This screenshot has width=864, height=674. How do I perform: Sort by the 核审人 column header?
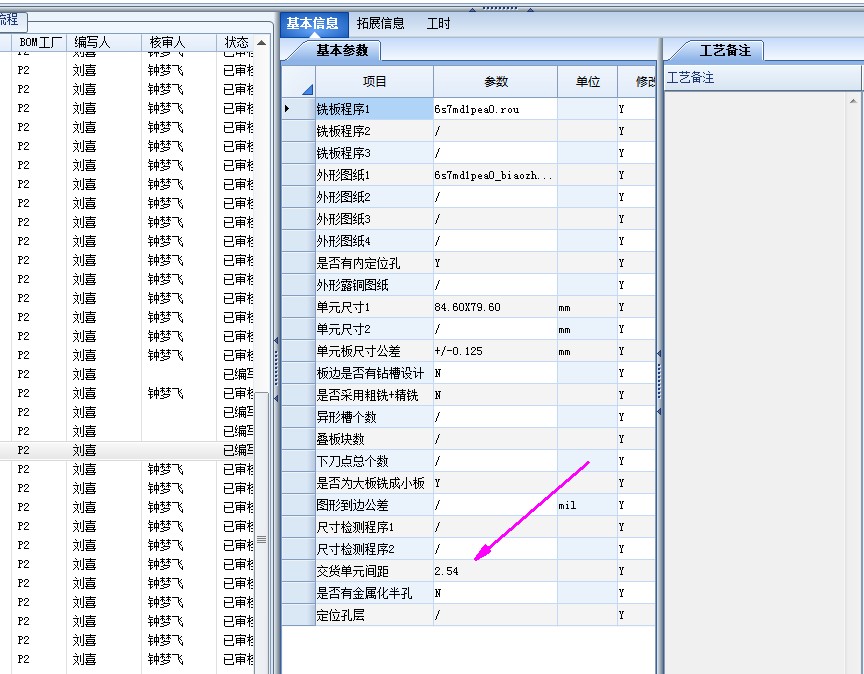tap(179, 42)
